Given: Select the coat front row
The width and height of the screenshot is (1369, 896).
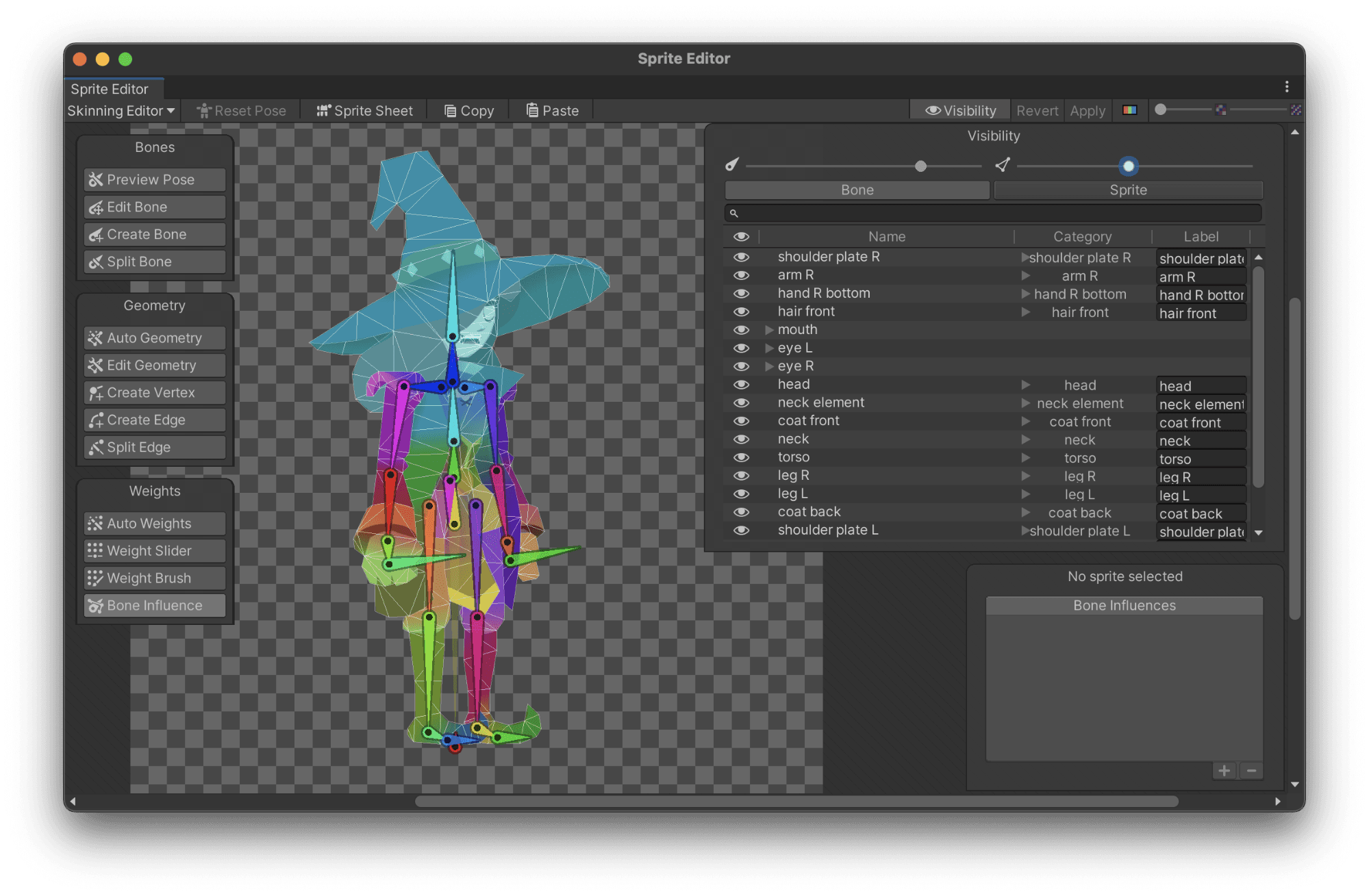Looking at the screenshot, I should pos(987,421).
